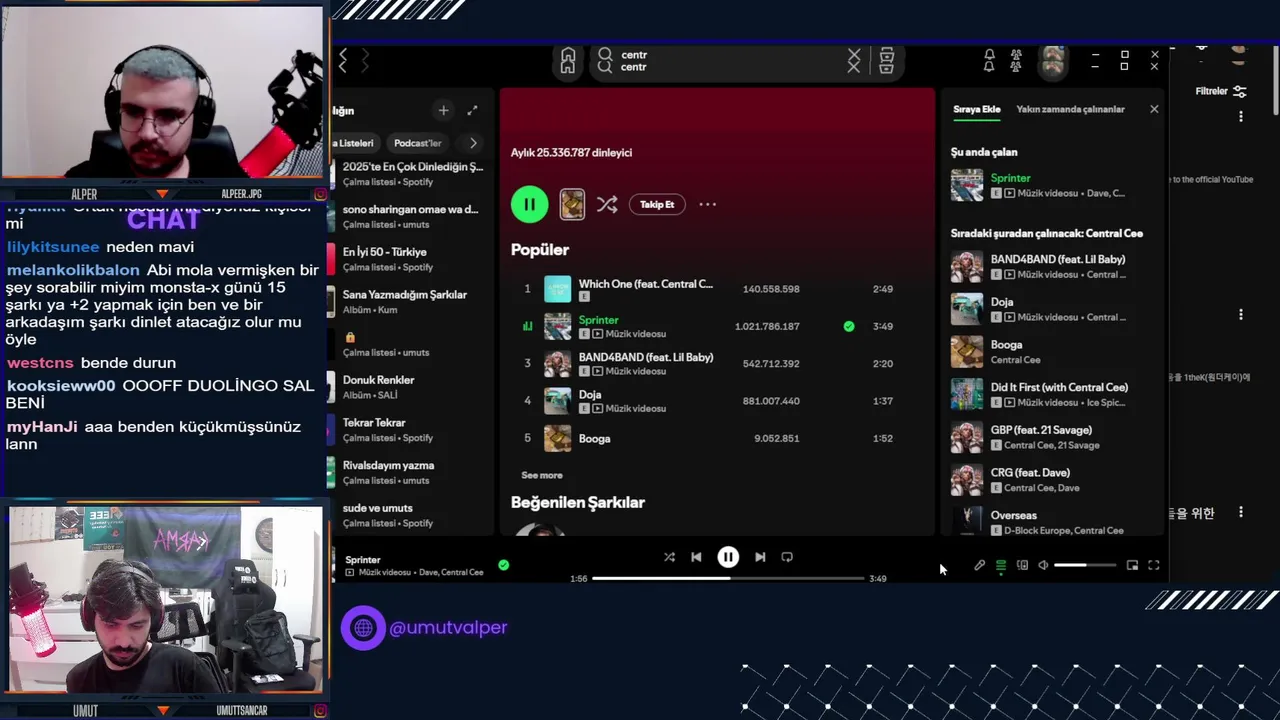This screenshot has height=720, width=1280.
Task: Mute with the volume speaker icon
Action: click(1043, 566)
